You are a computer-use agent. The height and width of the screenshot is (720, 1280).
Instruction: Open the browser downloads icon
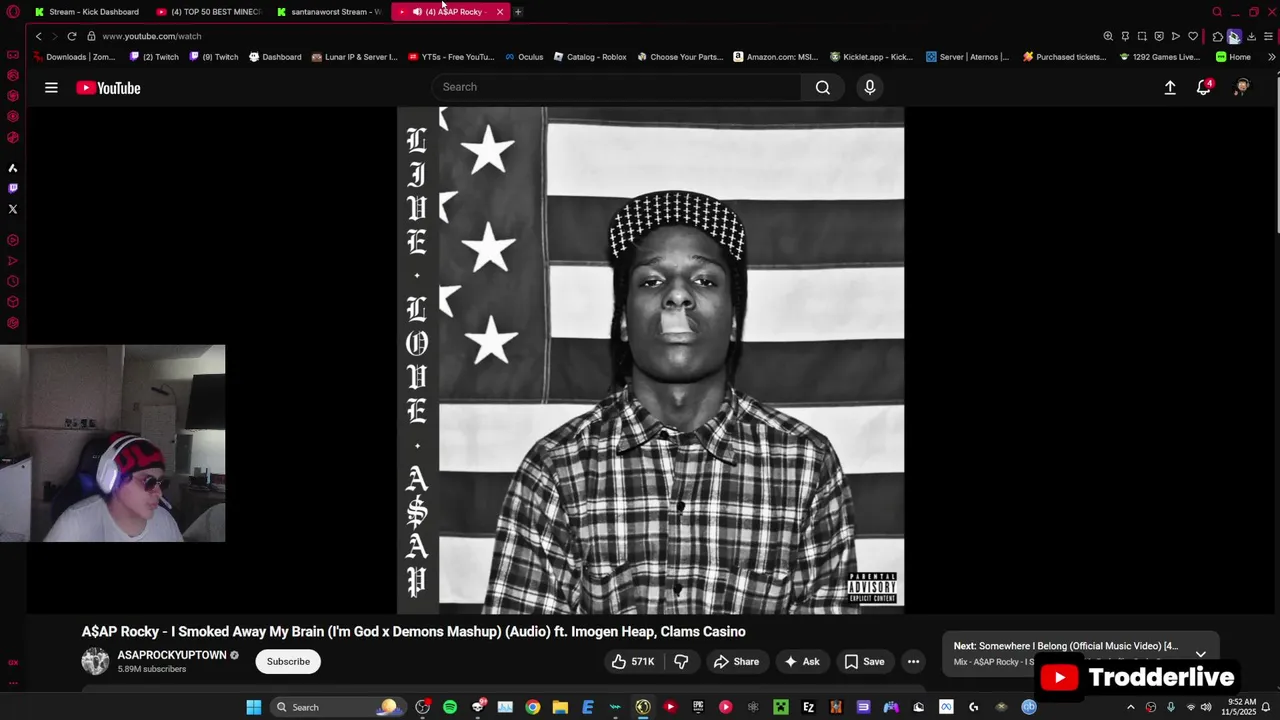click(x=1251, y=36)
